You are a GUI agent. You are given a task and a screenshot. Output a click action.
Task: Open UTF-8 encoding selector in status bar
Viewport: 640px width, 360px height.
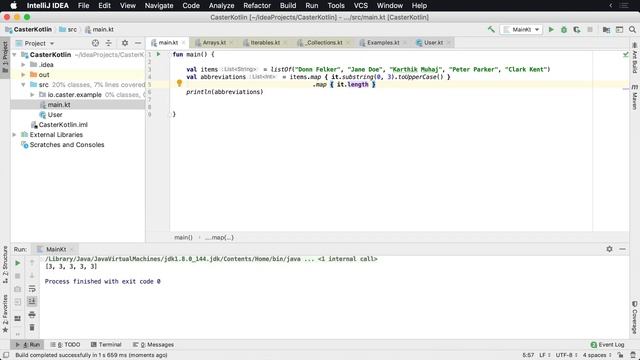pyautogui.click(x=566, y=355)
